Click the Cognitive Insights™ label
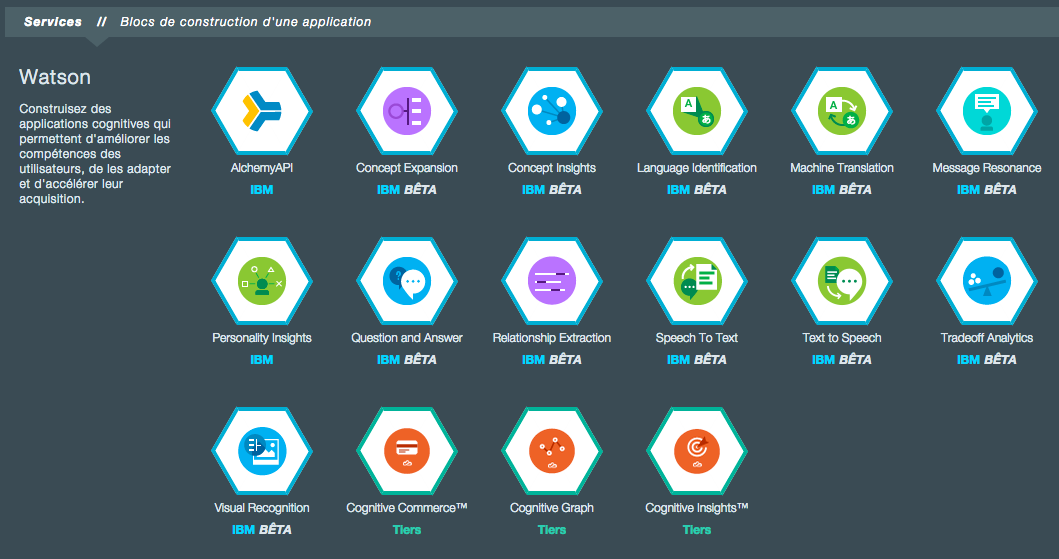This screenshot has height=559, width=1059. click(697, 508)
